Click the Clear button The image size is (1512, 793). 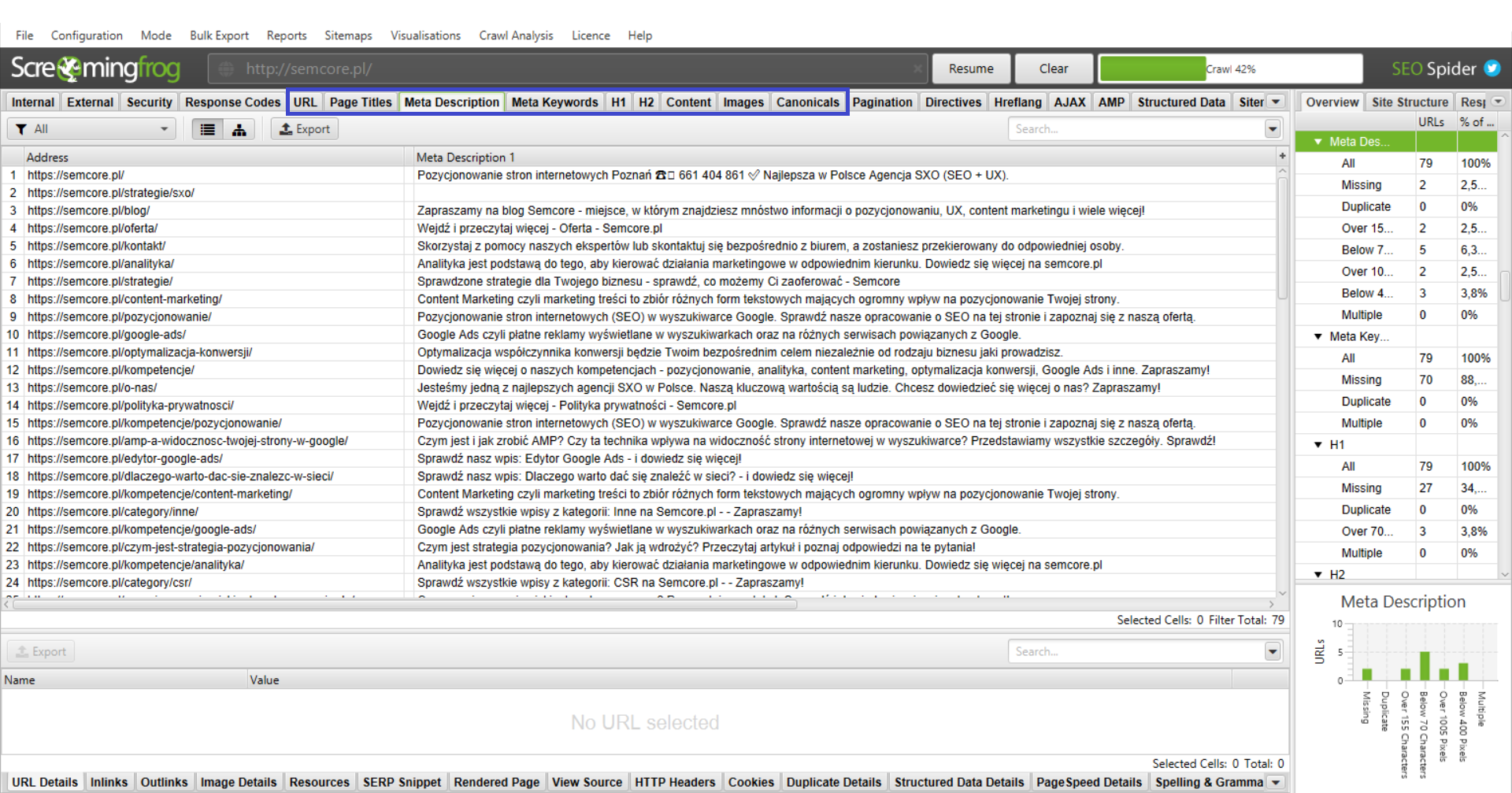click(1054, 69)
